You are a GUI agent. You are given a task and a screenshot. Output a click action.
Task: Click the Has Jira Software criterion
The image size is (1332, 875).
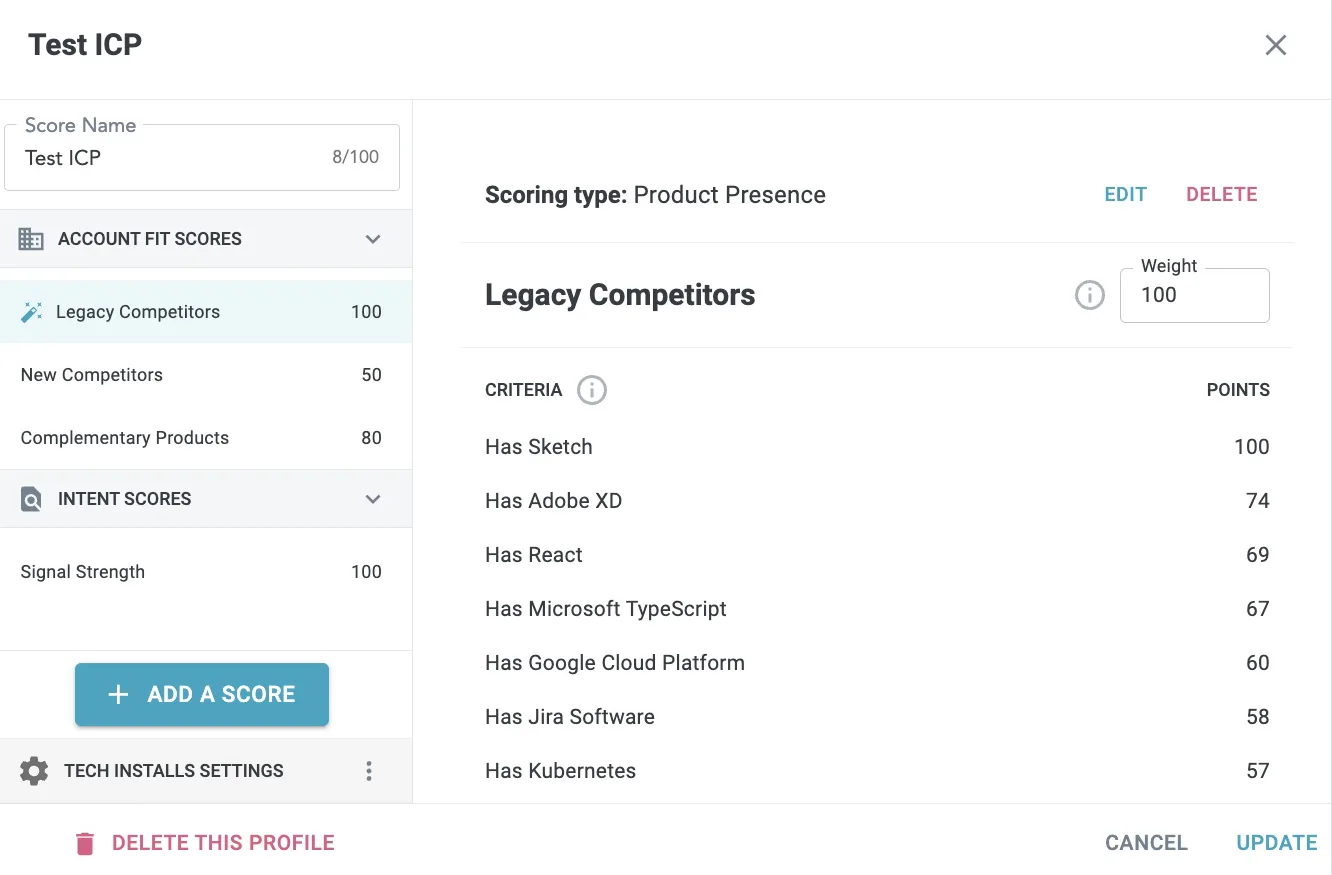[877, 717]
